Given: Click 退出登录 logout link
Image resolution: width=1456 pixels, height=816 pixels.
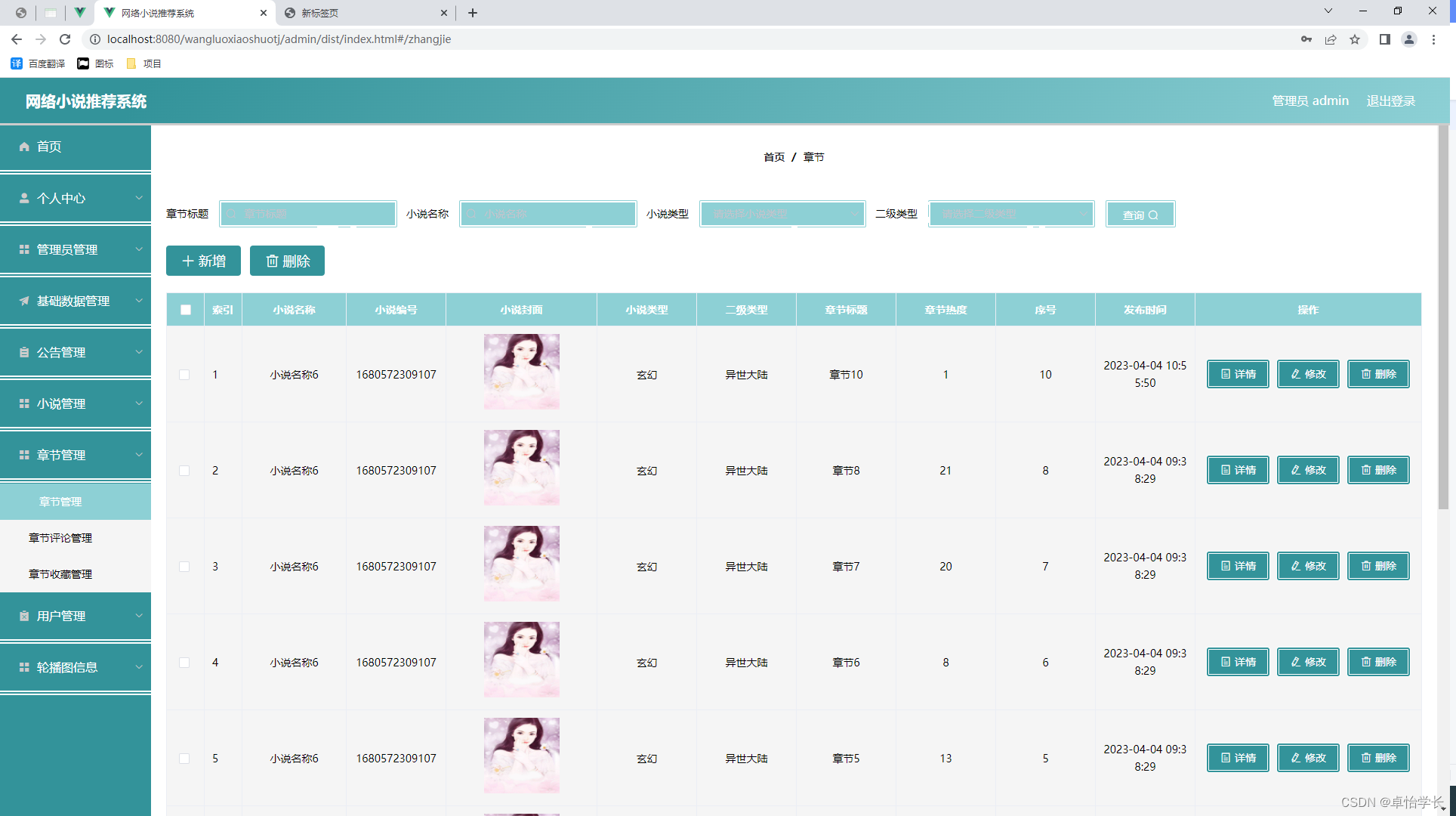Looking at the screenshot, I should point(1390,100).
